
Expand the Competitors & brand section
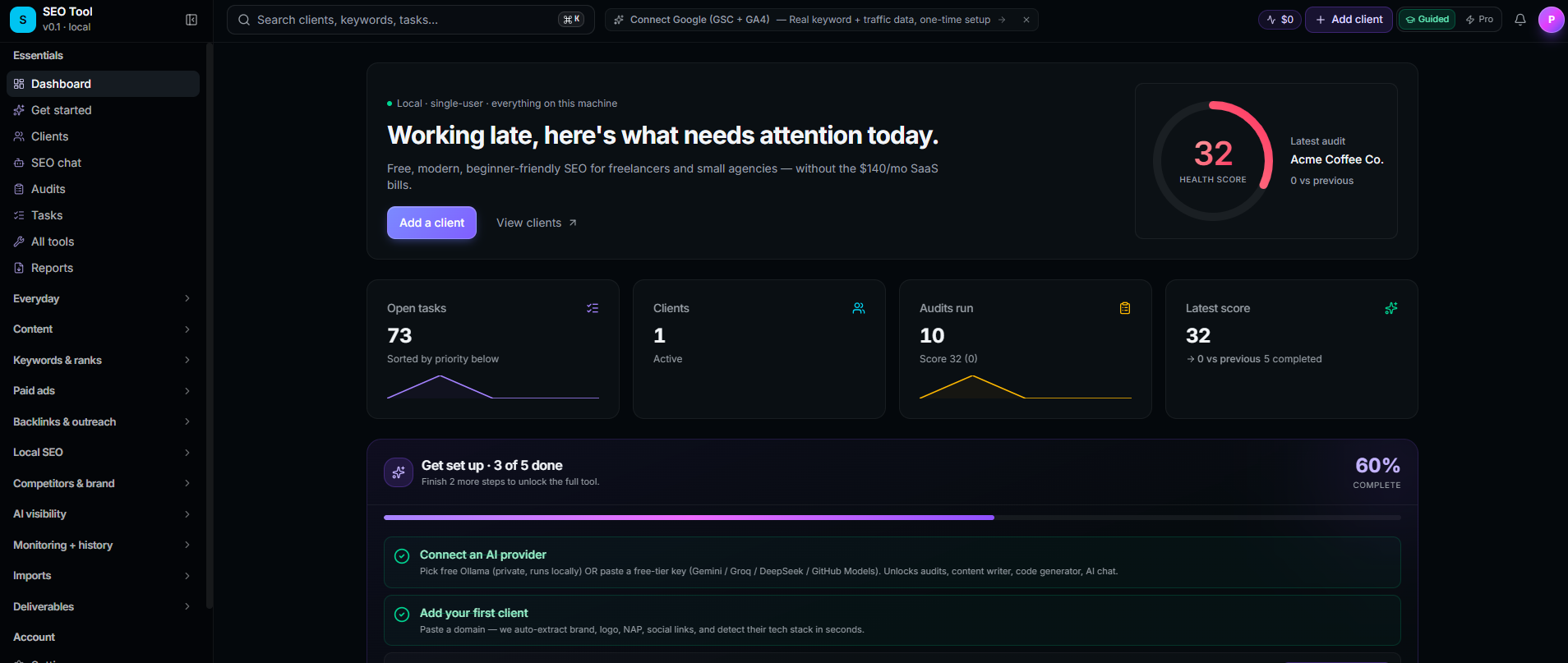pos(103,483)
